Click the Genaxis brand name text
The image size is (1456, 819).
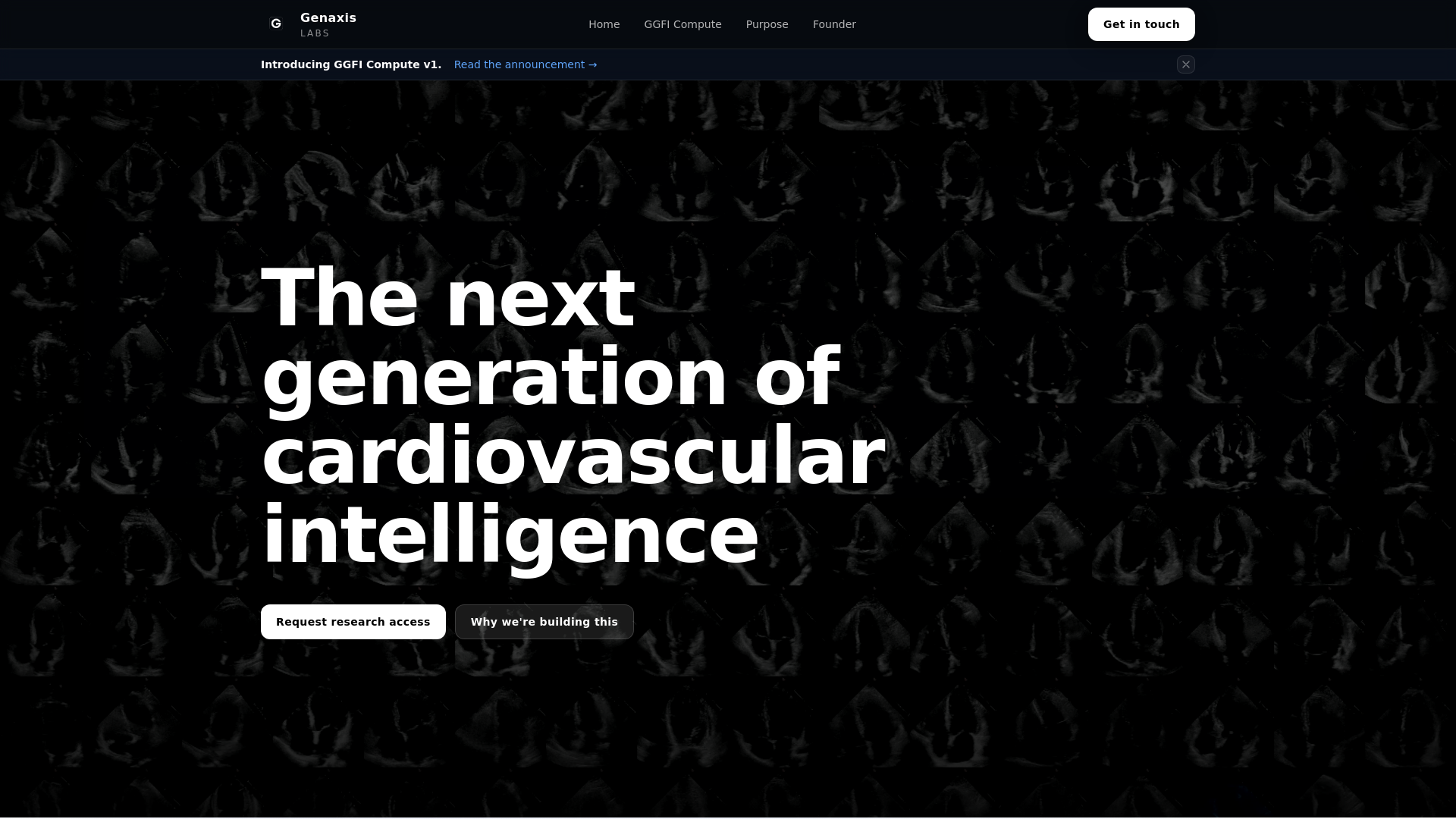328,17
